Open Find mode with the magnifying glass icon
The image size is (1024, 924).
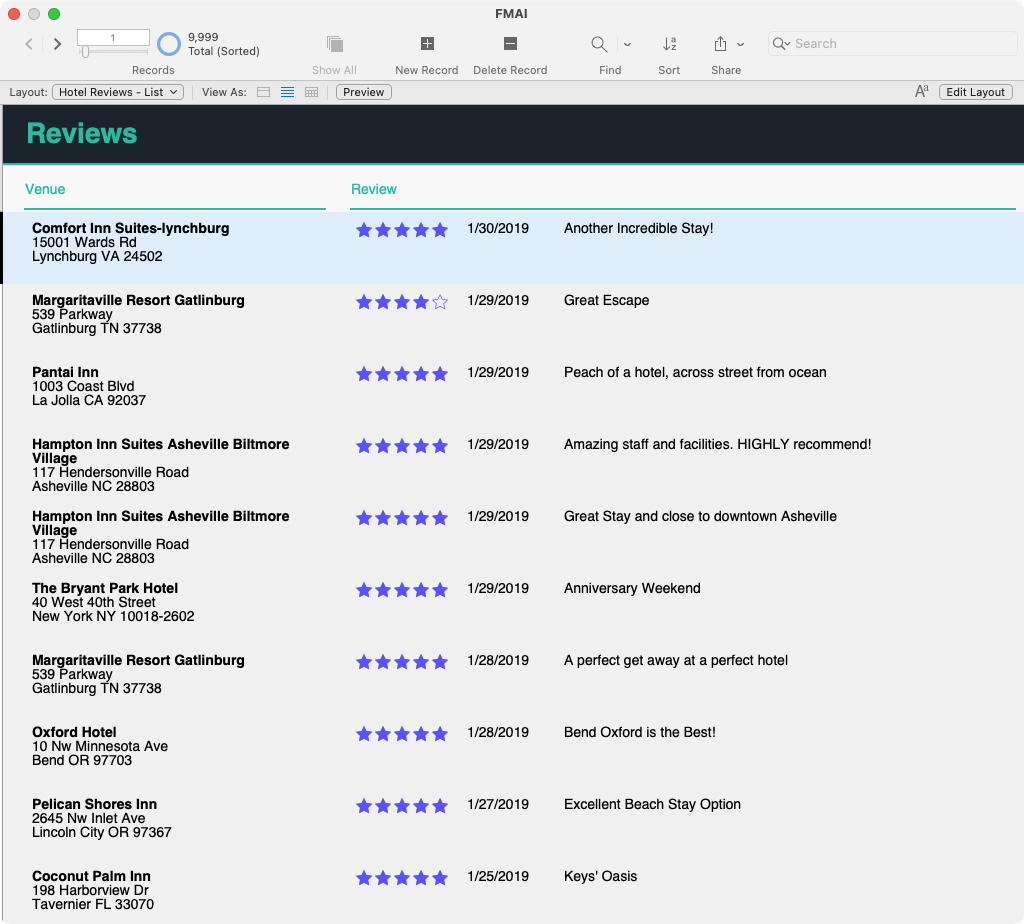[x=599, y=43]
